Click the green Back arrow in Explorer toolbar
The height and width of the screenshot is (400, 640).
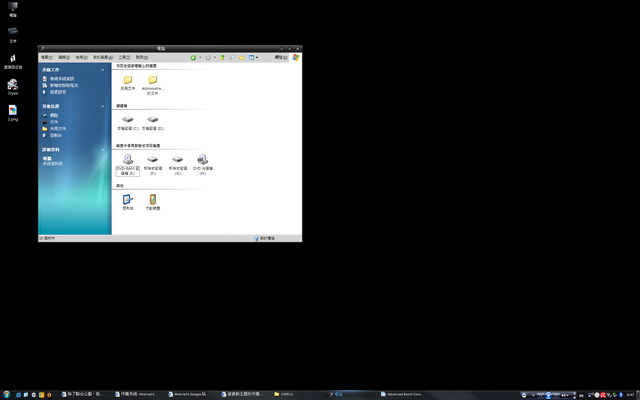(193, 58)
